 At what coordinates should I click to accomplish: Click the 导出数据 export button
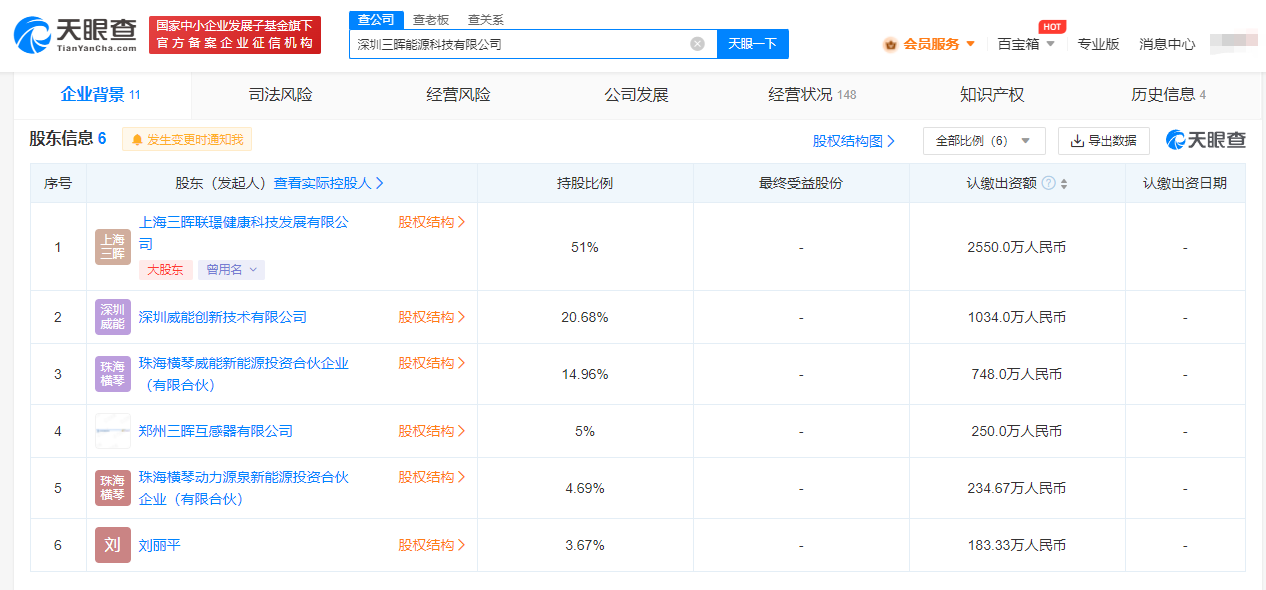[1104, 141]
